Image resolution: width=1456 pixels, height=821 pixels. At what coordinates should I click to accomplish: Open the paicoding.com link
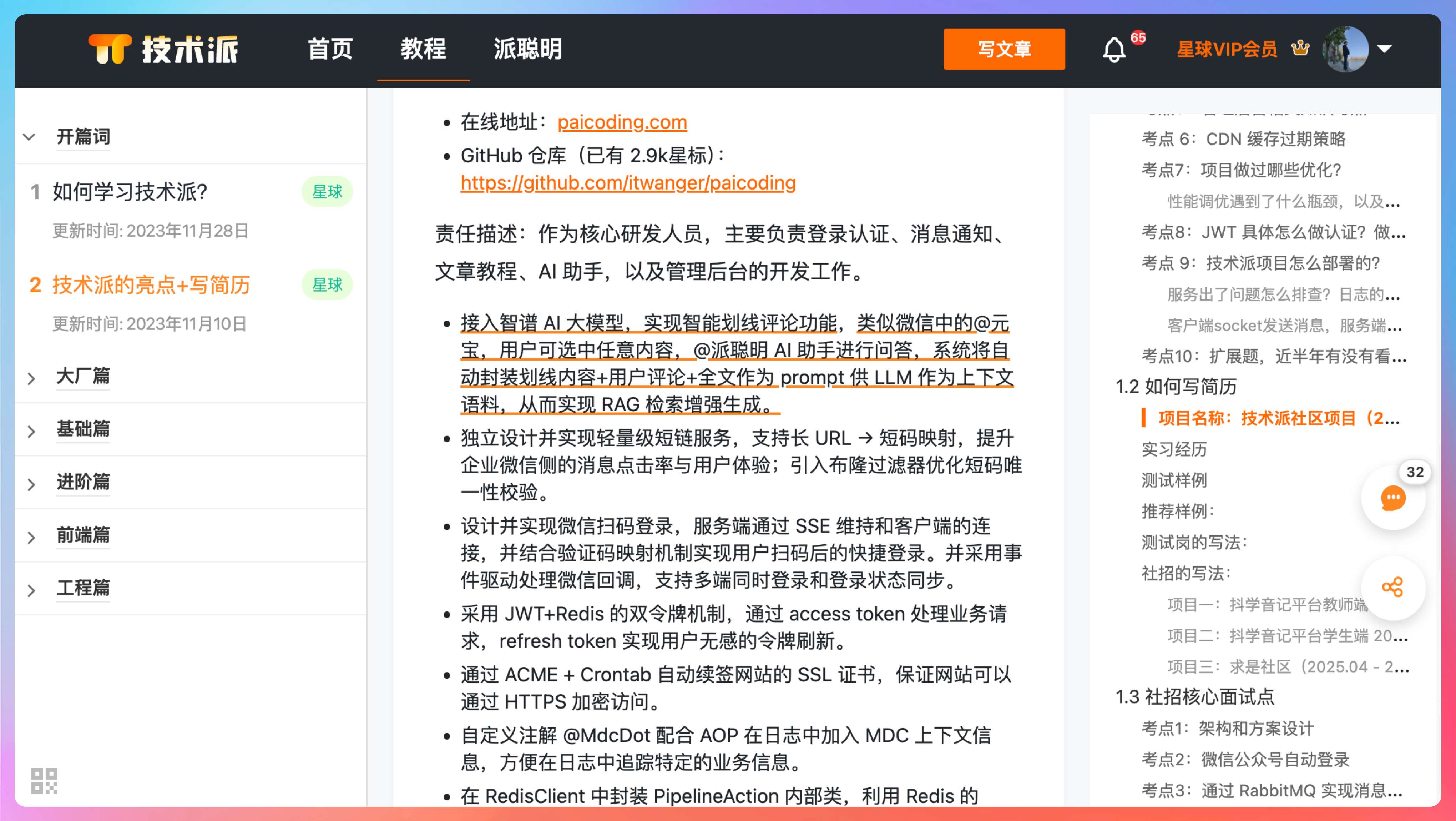[x=622, y=122]
